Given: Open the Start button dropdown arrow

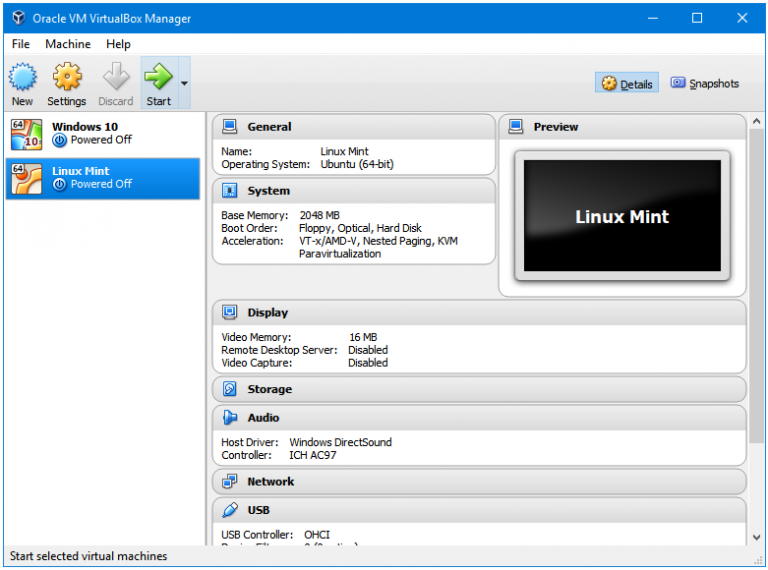Looking at the screenshot, I should coord(184,83).
